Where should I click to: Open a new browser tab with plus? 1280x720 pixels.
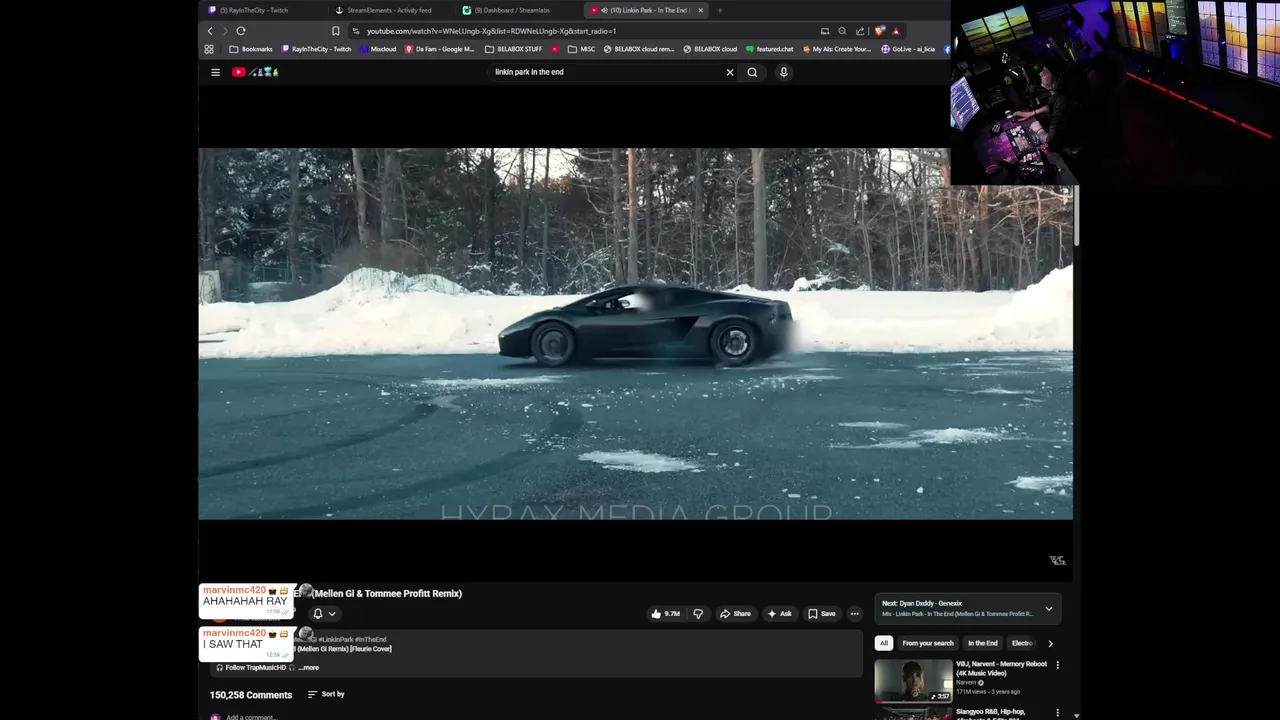[720, 10]
